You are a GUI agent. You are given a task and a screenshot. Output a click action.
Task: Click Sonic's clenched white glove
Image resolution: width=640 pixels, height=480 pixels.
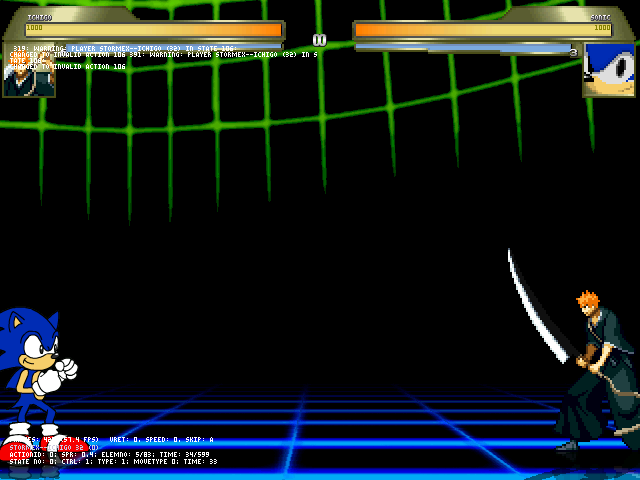[66, 369]
